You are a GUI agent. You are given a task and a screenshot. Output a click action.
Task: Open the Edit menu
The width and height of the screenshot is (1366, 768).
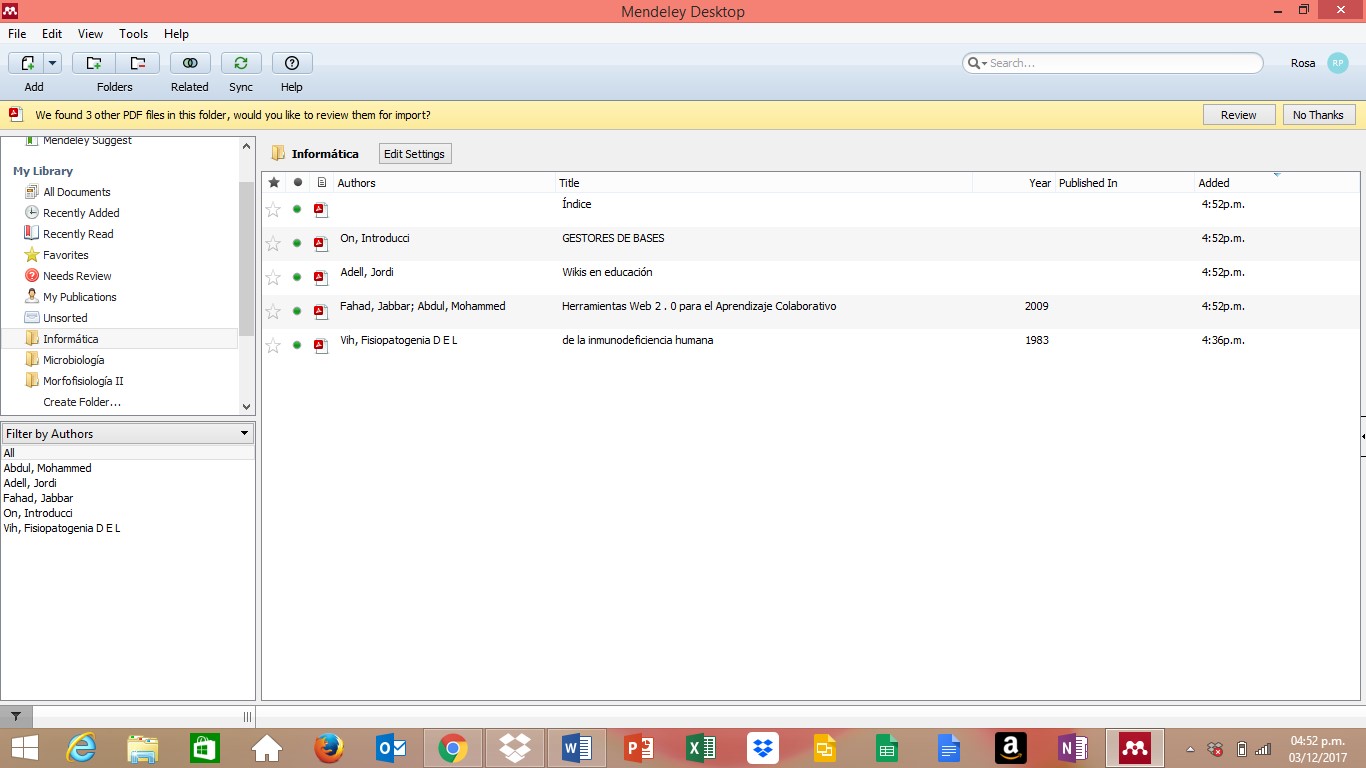tap(52, 34)
